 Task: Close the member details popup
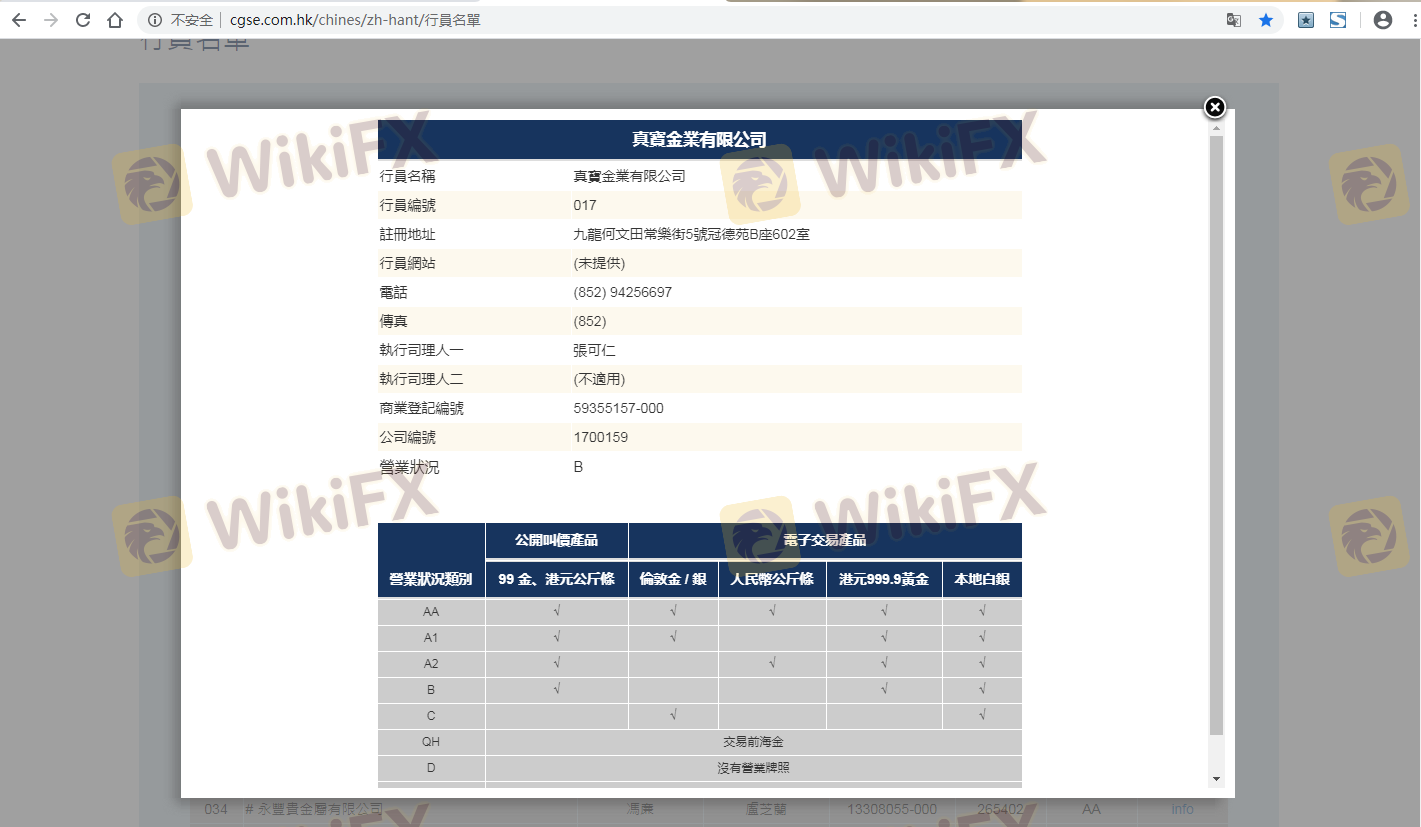tap(1214, 108)
